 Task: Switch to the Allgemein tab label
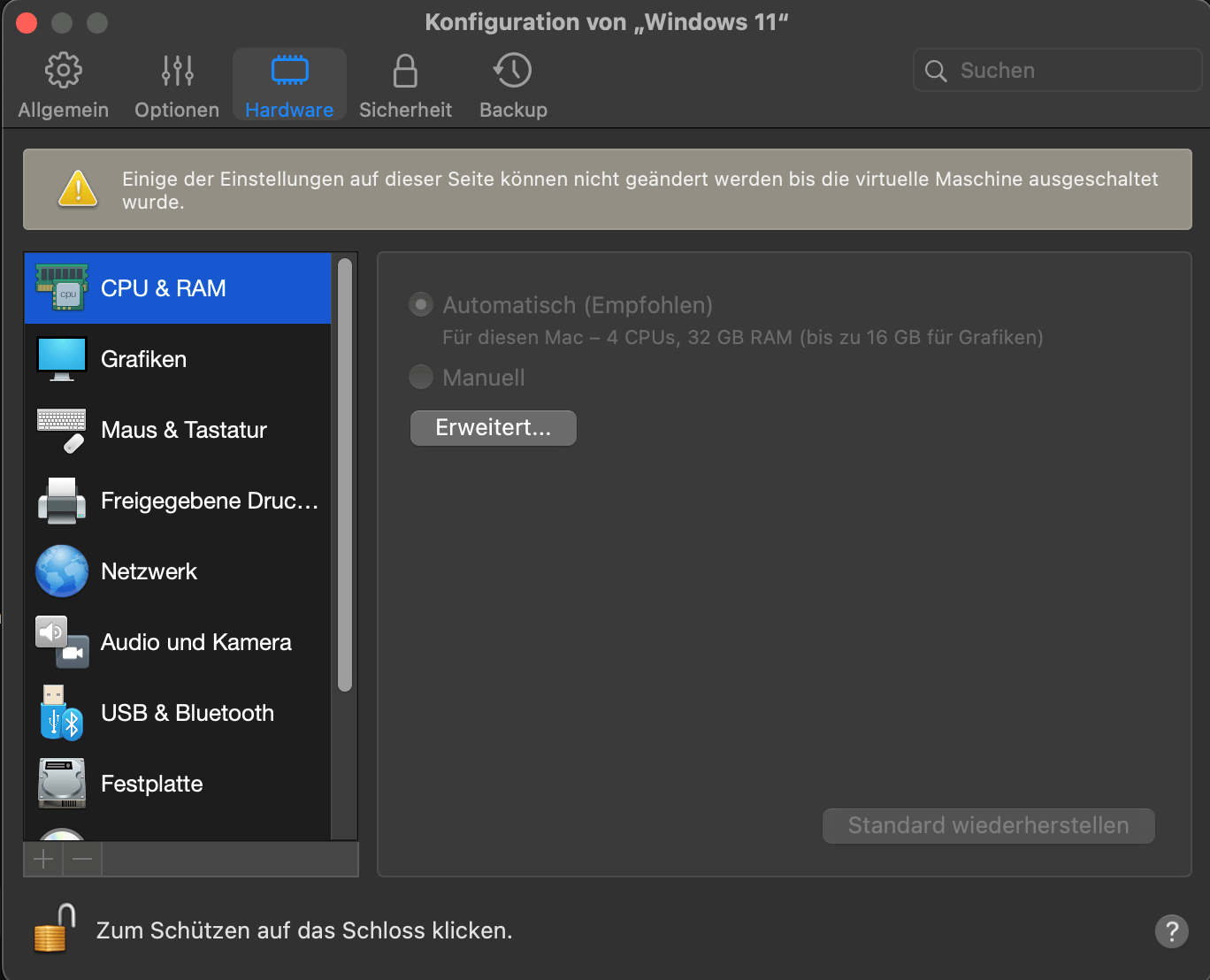tap(63, 110)
